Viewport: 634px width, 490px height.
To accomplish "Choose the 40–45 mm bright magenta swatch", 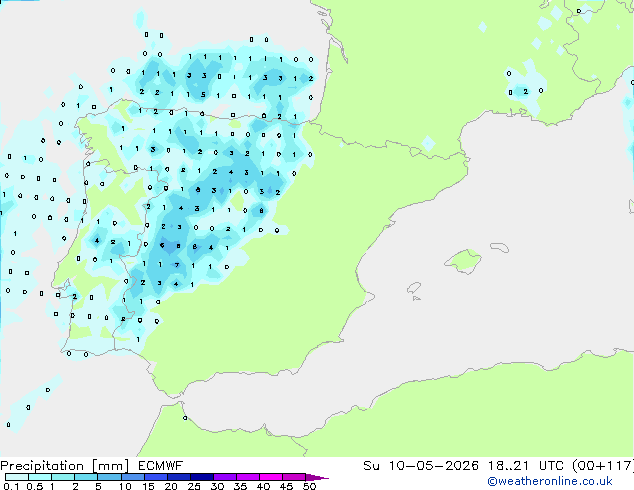I will (x=271, y=477).
